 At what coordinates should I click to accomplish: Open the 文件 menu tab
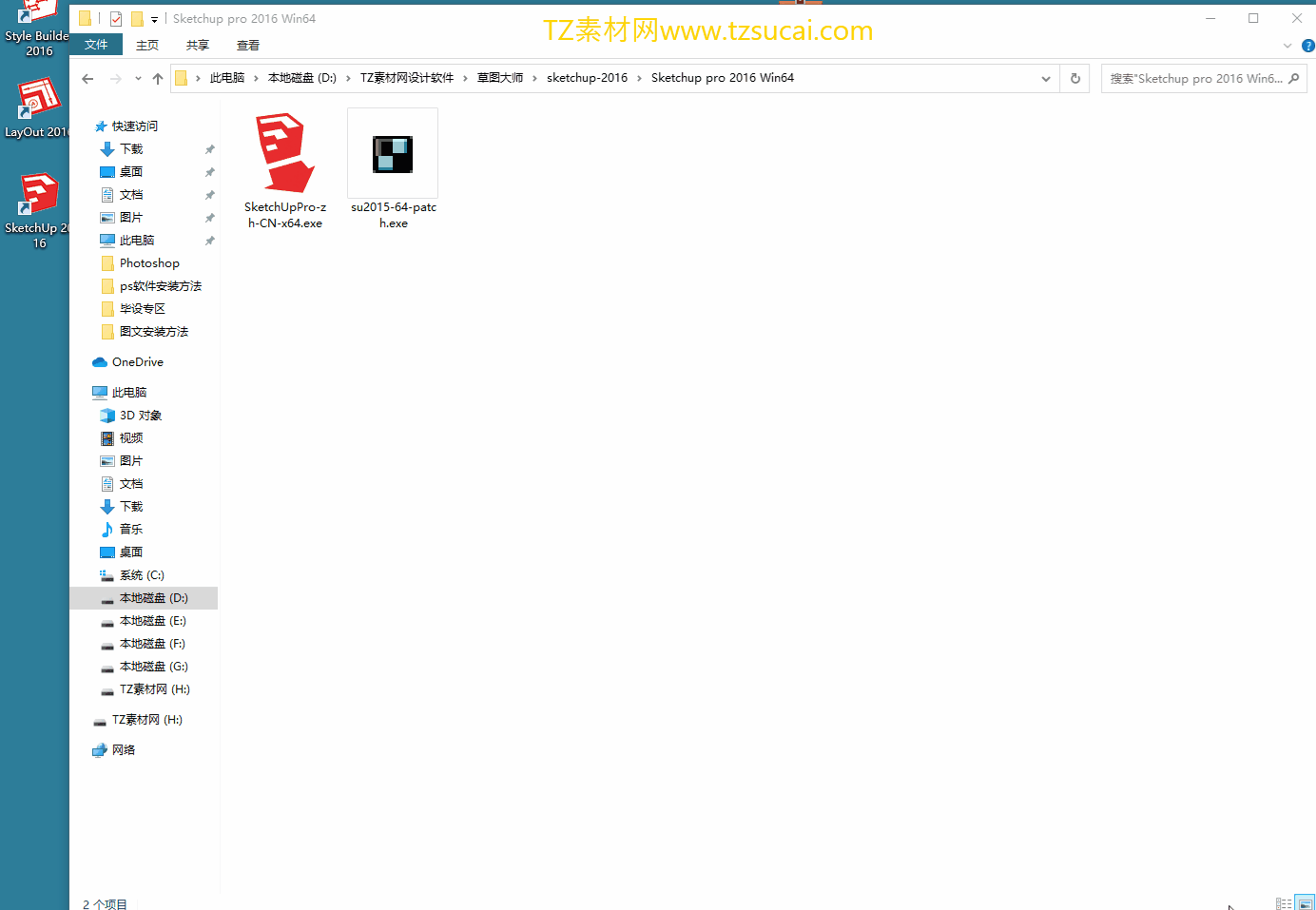click(x=96, y=45)
